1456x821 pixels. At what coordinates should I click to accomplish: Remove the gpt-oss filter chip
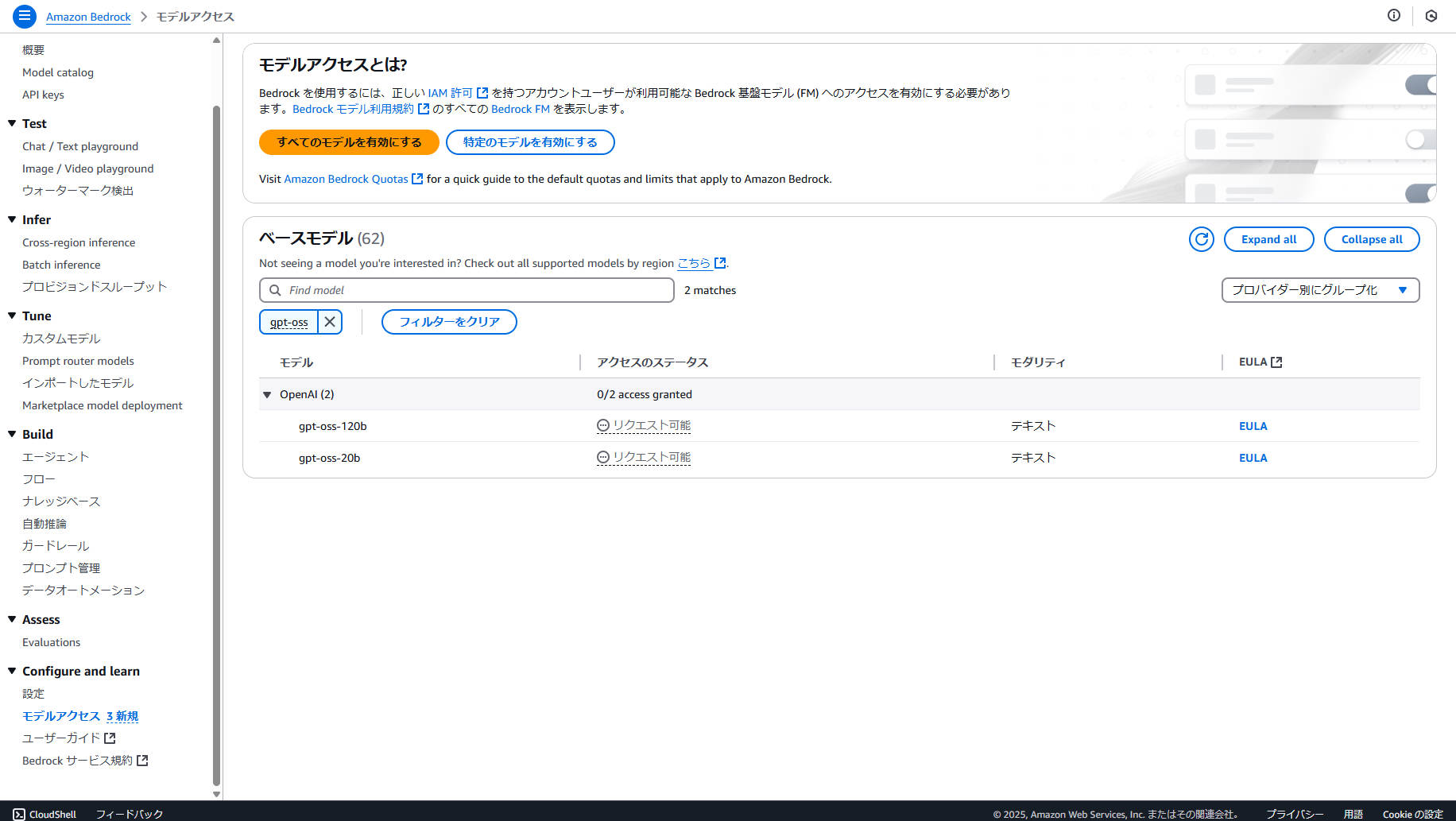[x=330, y=322]
